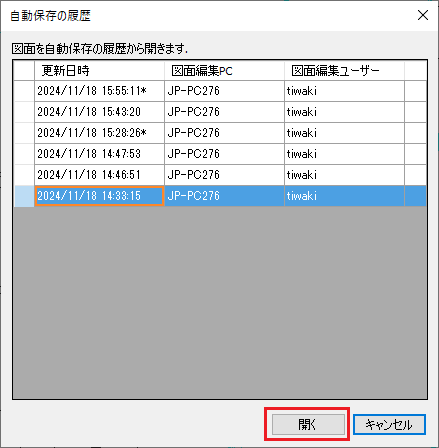Viewport: 439px width, 448px height.
Task: Click row selector of 14:47:53 row
Action: tap(24, 154)
